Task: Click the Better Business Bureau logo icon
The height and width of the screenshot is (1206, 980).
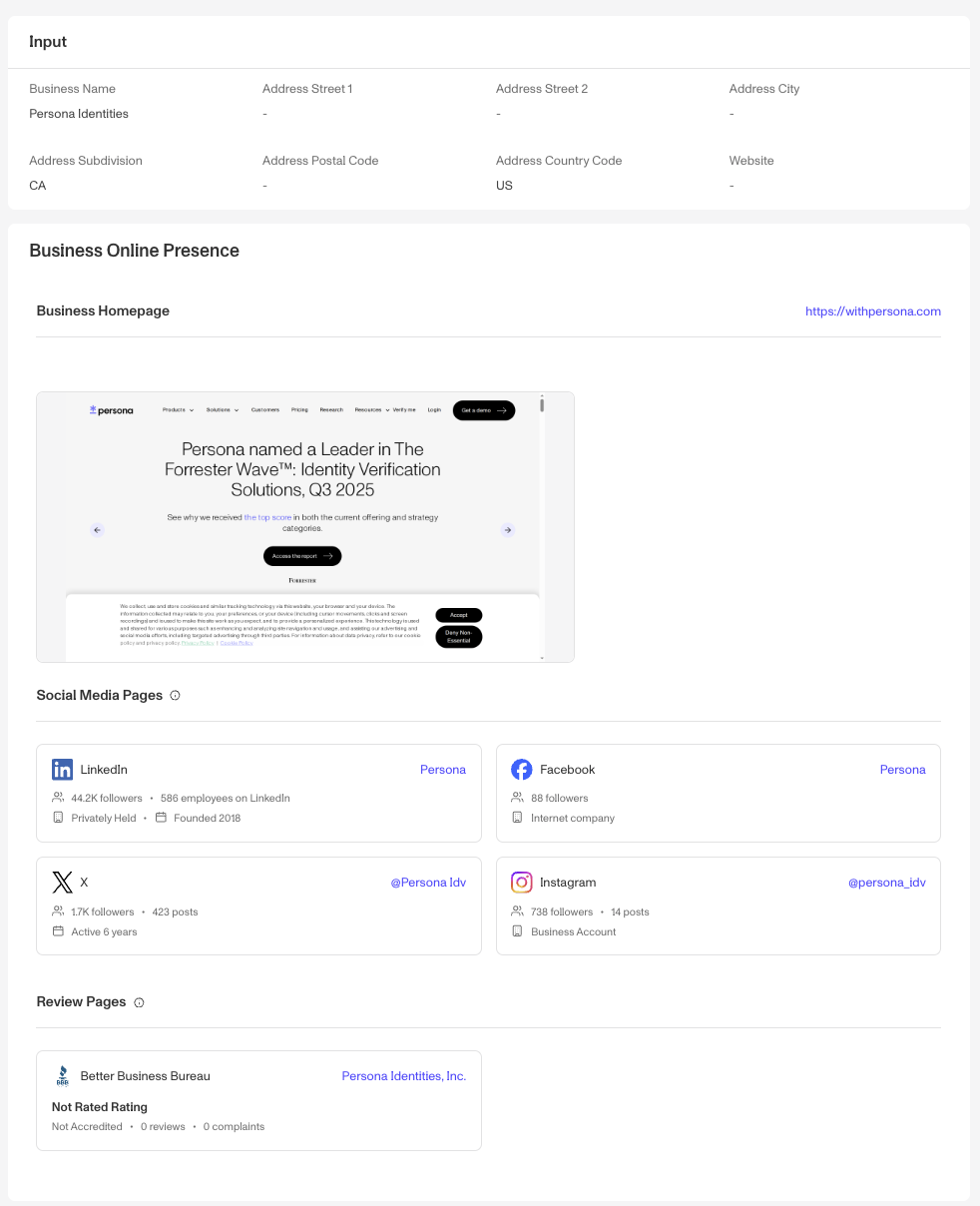Action: (x=62, y=1076)
